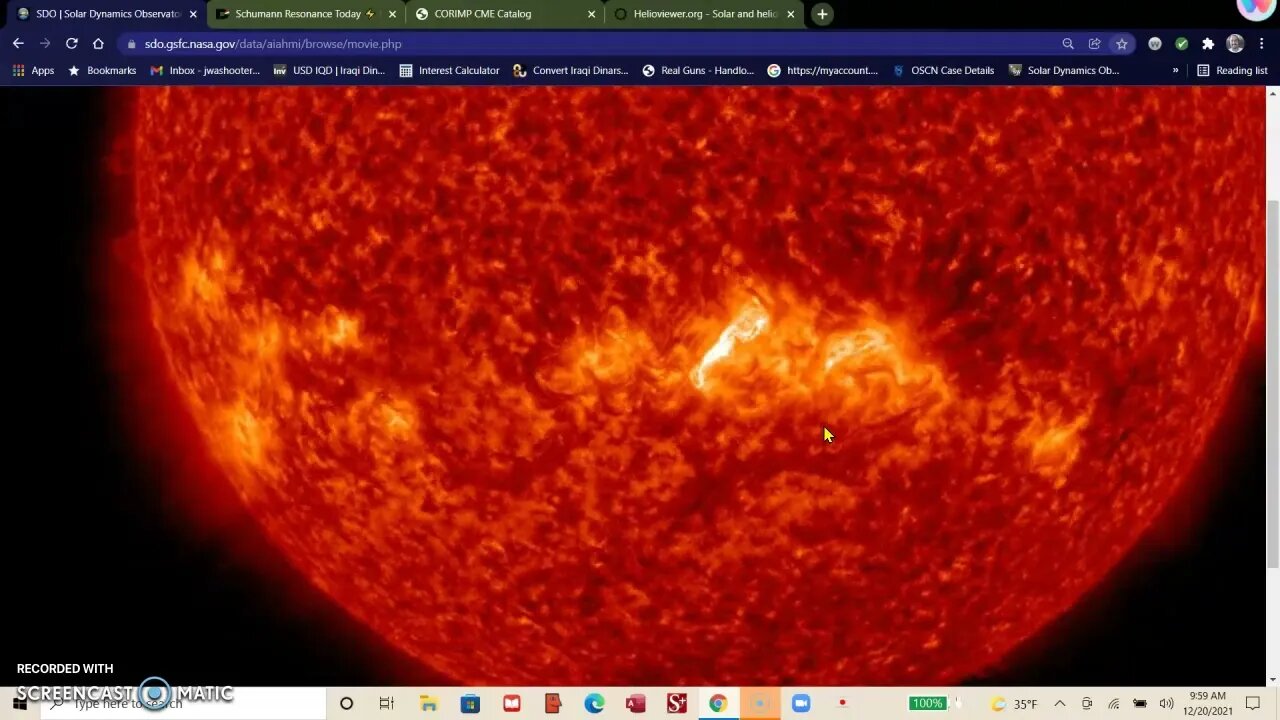Viewport: 1280px width, 720px height.
Task: Open Cortana from the taskbar circle
Action: (346, 703)
